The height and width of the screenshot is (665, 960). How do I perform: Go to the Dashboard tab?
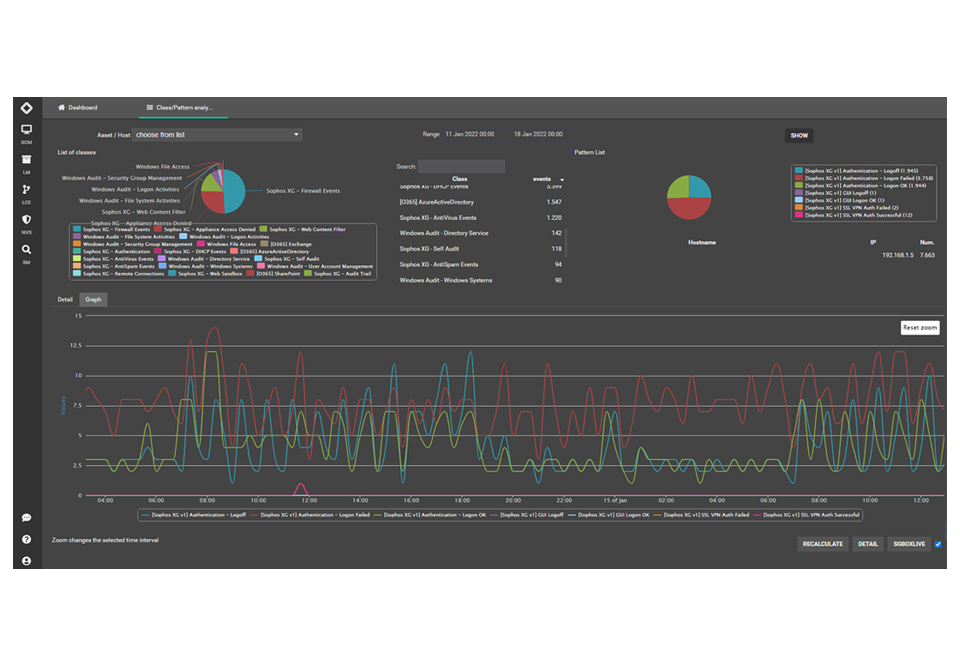click(x=78, y=108)
